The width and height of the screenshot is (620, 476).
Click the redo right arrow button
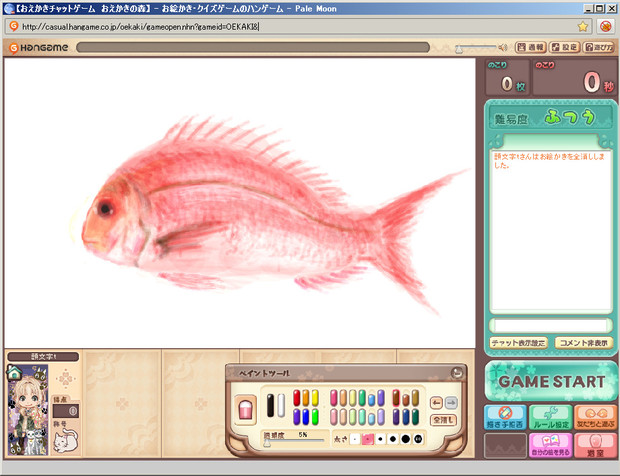click(x=451, y=402)
